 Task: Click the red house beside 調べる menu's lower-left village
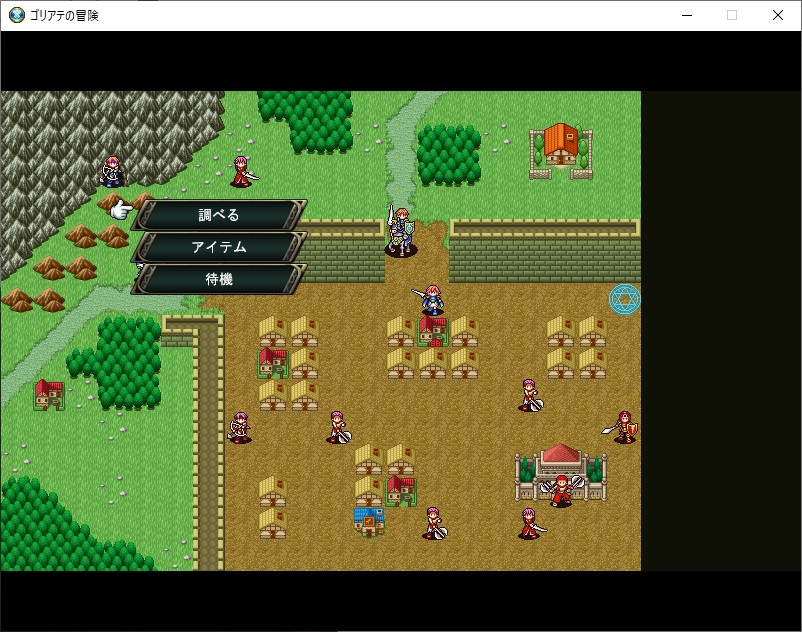coord(273,363)
